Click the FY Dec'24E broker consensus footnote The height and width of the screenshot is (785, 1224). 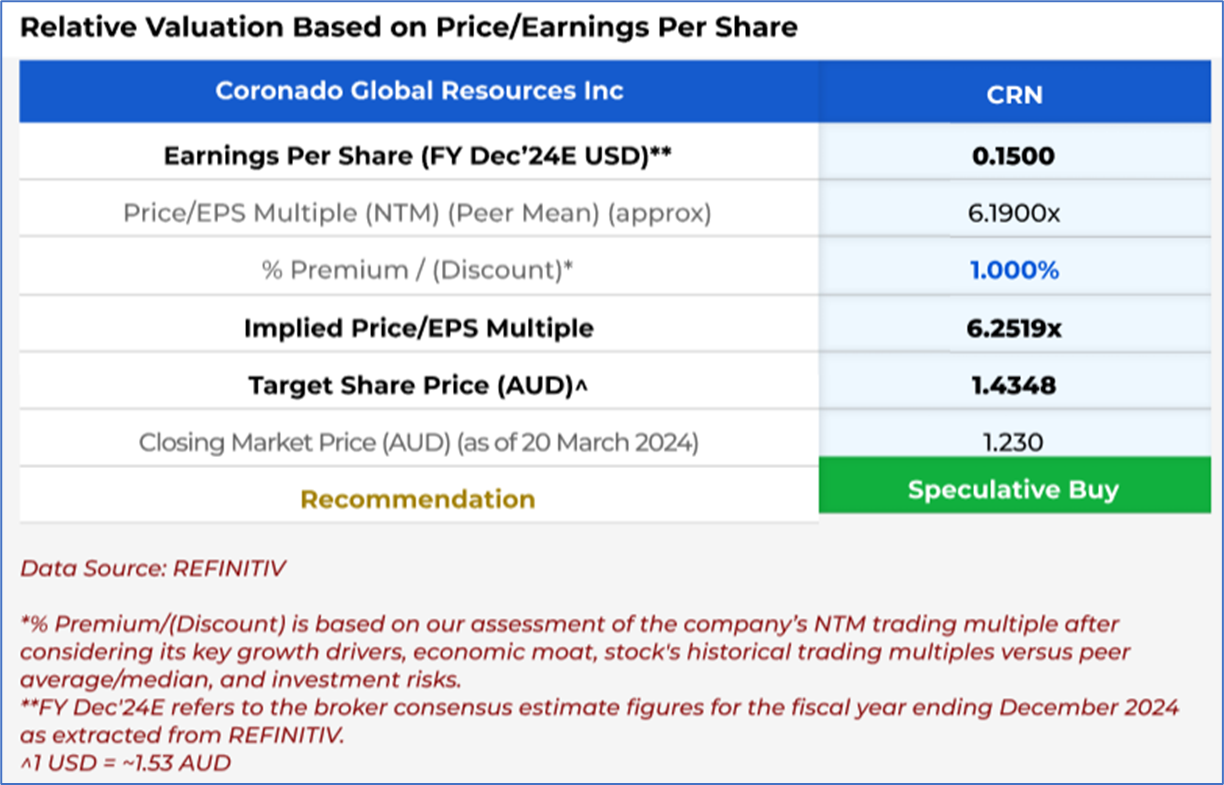(x=600, y=721)
